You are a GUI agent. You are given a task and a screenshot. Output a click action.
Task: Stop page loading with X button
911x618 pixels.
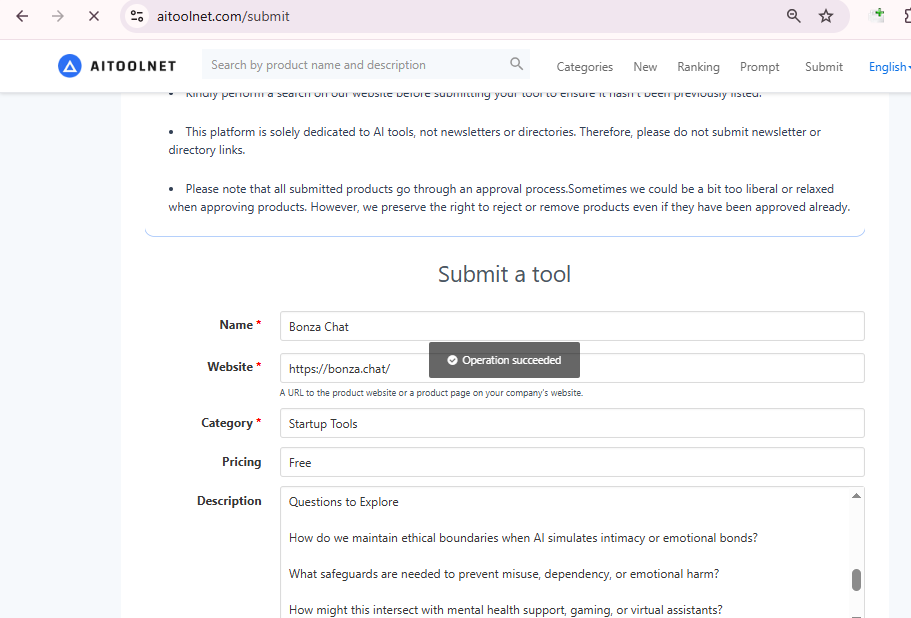pos(93,16)
